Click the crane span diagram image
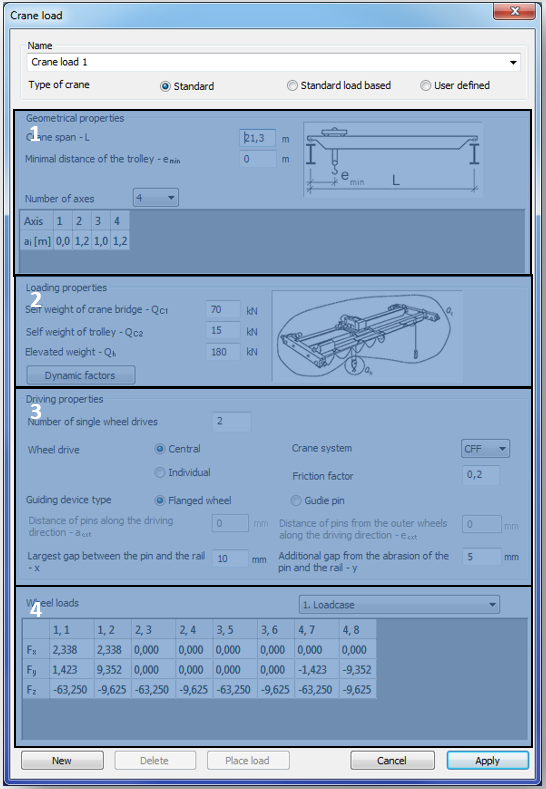 [393, 160]
